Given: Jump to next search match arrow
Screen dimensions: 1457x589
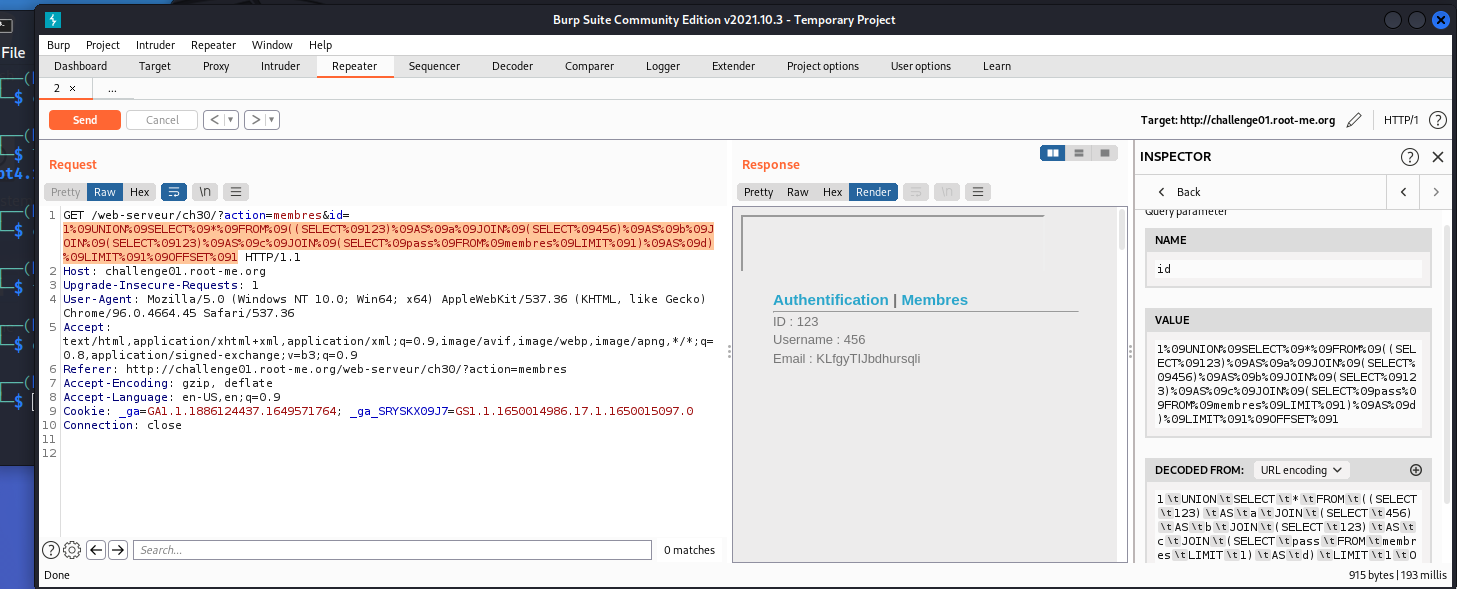Looking at the screenshot, I should [118, 550].
